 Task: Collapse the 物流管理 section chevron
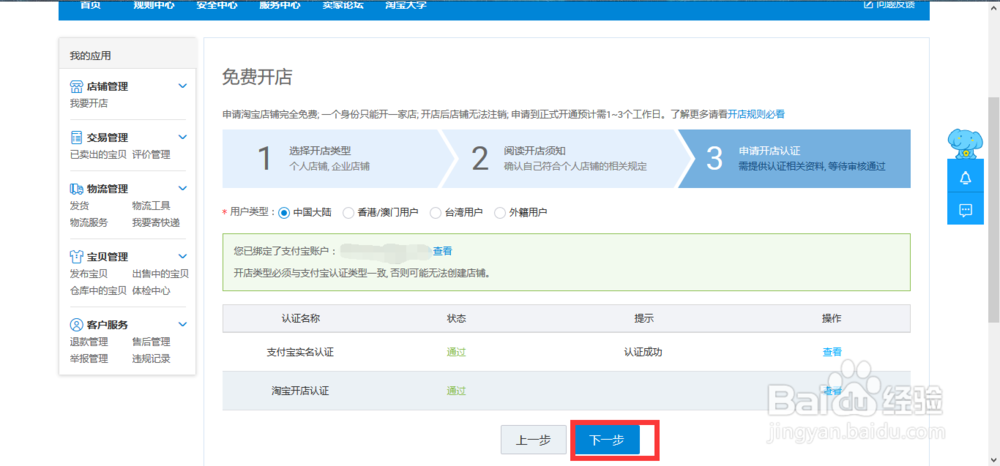182,189
